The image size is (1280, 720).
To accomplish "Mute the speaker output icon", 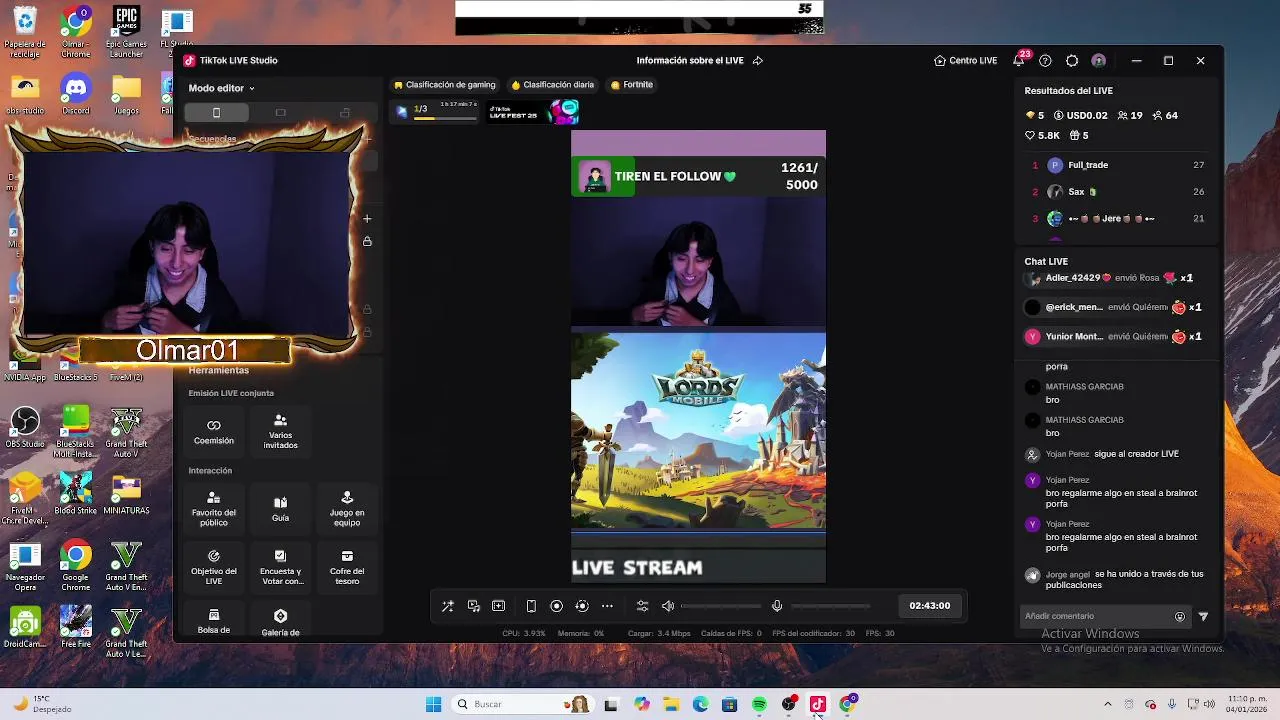I will coord(668,606).
